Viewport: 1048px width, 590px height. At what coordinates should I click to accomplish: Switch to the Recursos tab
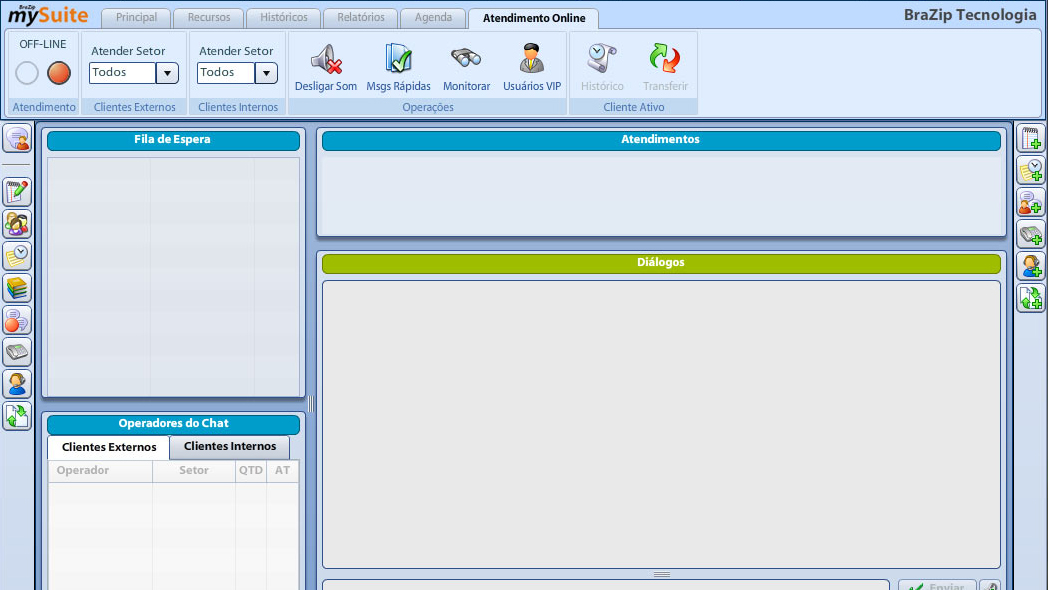(x=209, y=17)
